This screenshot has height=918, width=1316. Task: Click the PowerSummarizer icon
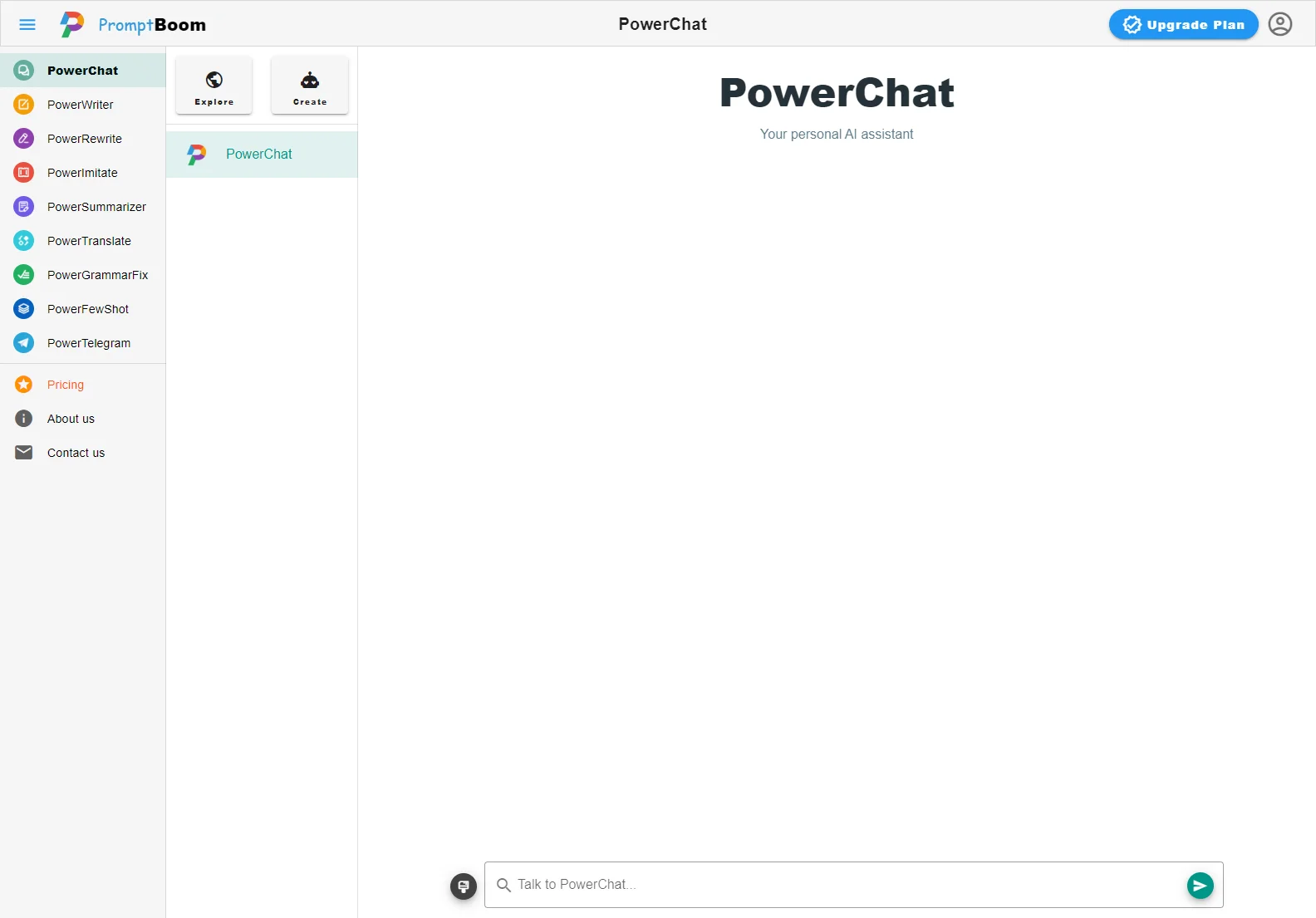24,207
